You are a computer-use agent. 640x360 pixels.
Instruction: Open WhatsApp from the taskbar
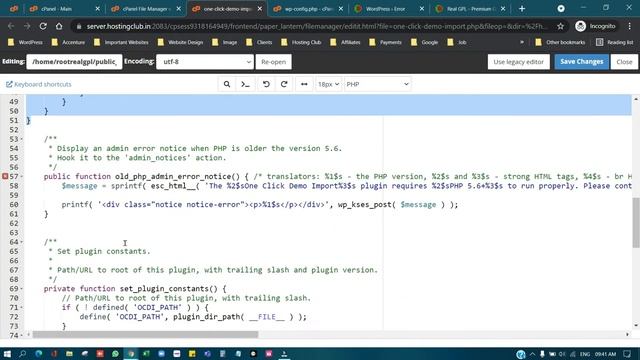tap(115, 353)
